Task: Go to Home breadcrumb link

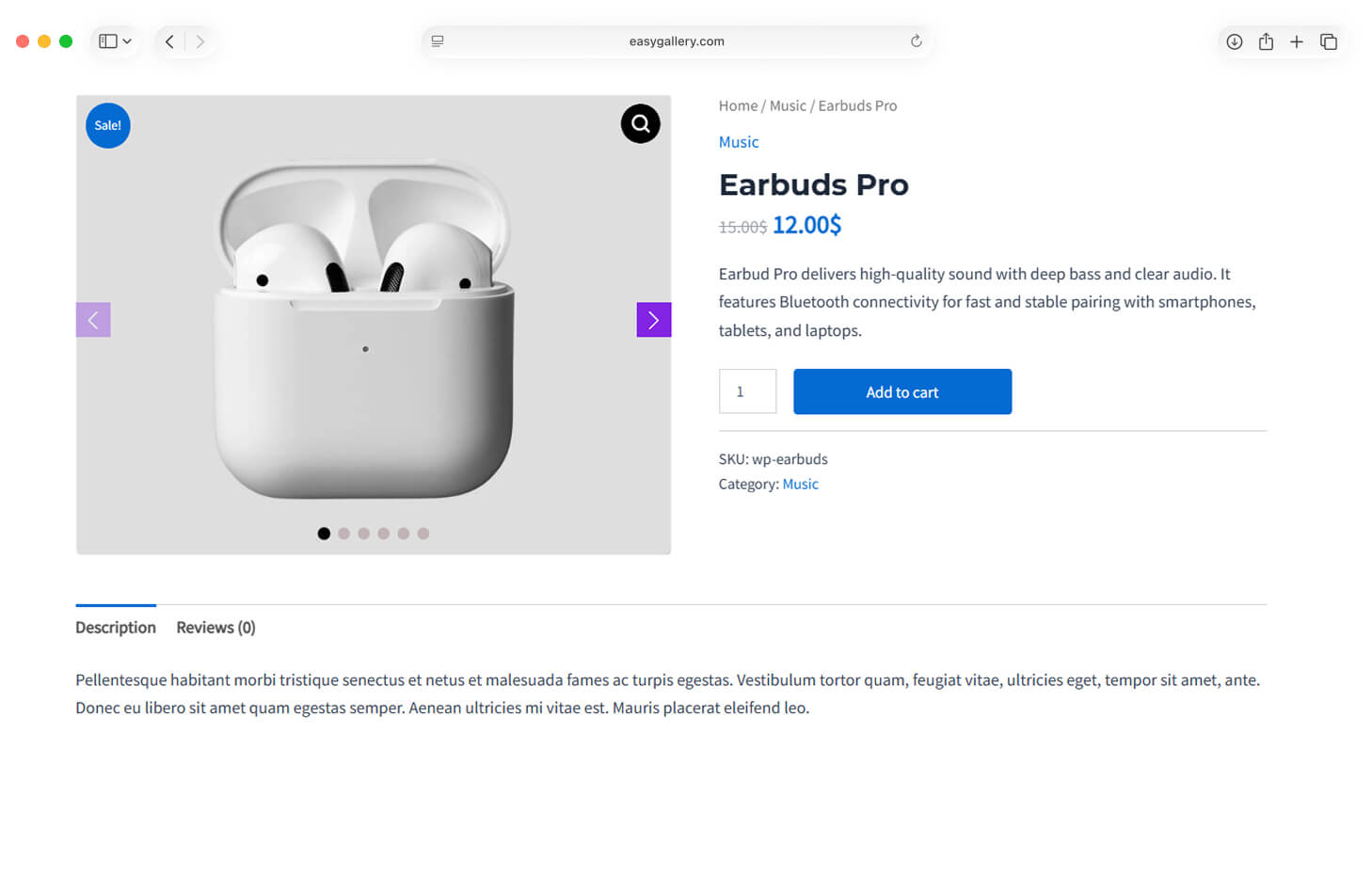Action: point(738,106)
